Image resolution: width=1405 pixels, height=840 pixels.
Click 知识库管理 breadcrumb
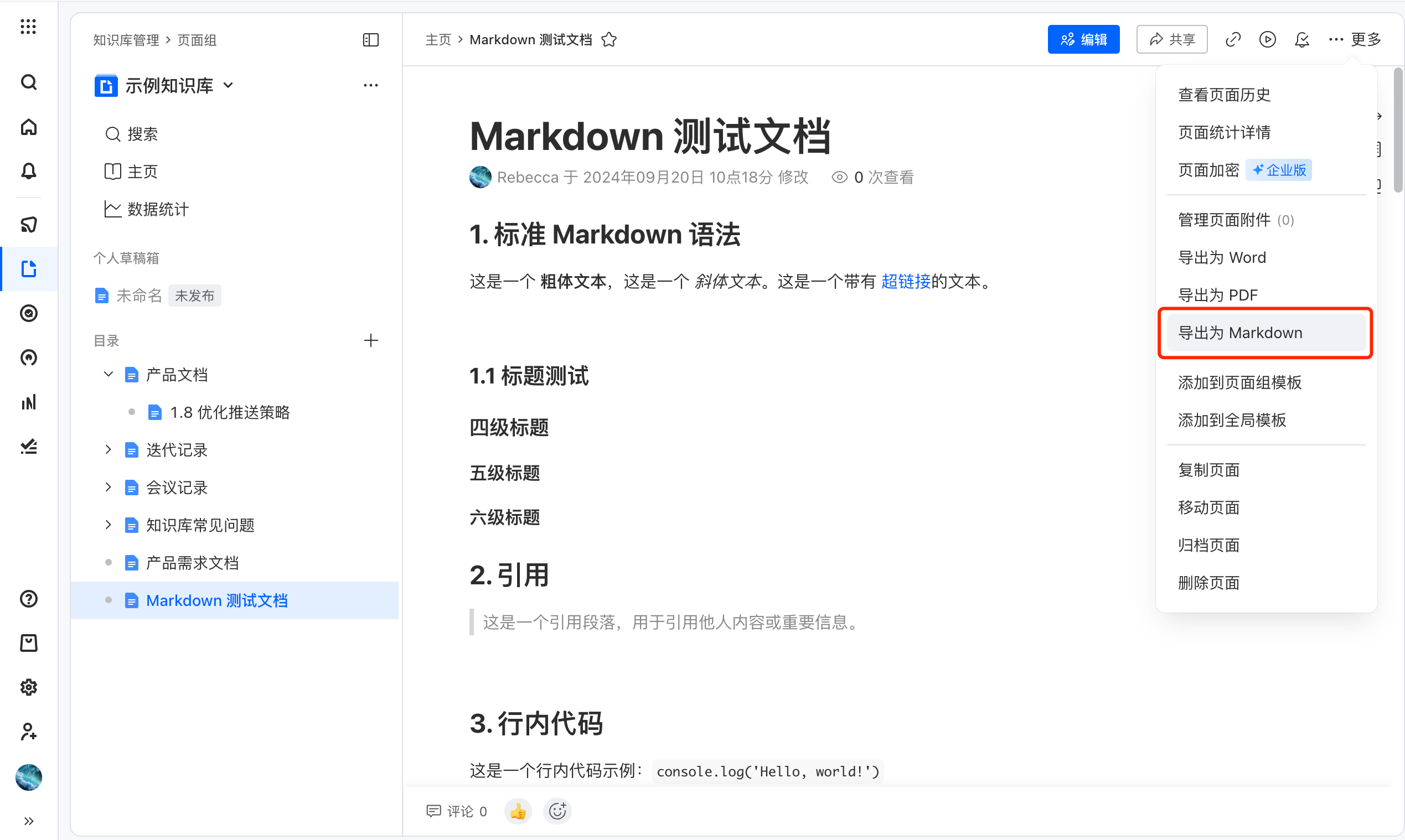126,40
